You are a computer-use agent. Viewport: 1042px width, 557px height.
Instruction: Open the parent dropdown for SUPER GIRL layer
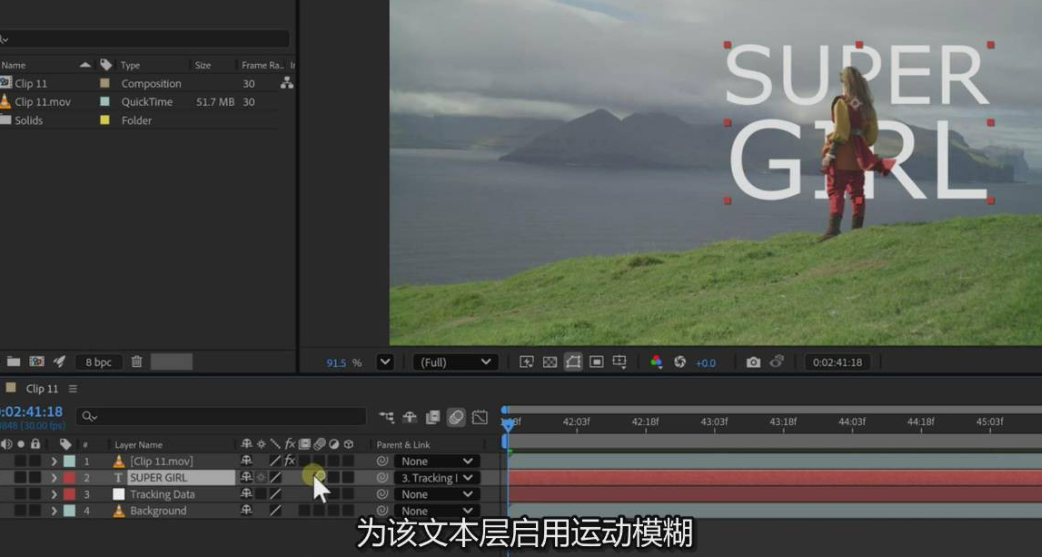436,478
